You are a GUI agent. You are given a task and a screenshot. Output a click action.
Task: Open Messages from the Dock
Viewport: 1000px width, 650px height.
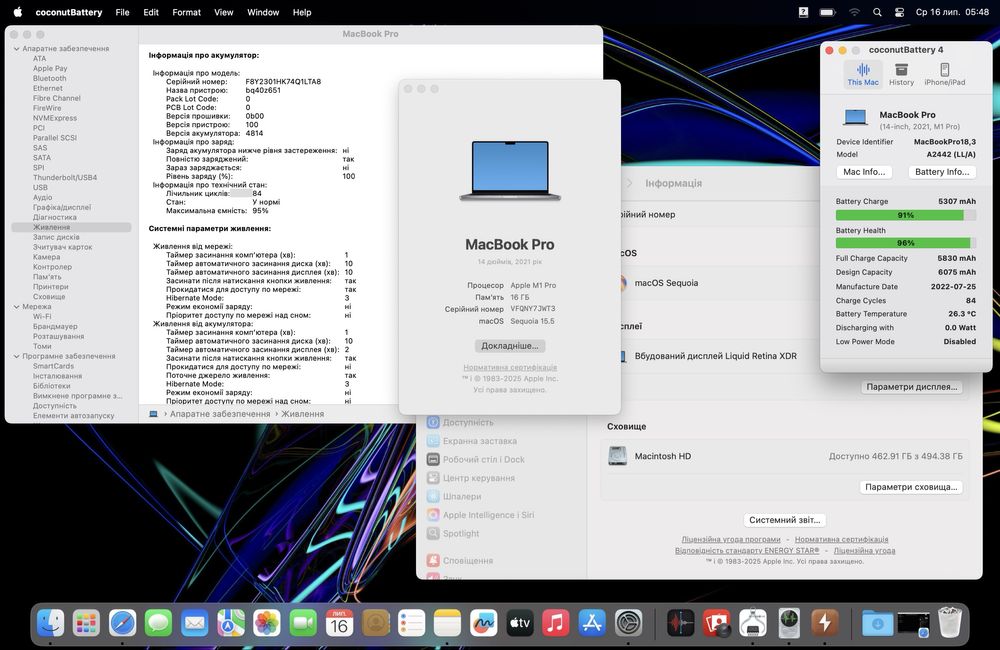158,623
